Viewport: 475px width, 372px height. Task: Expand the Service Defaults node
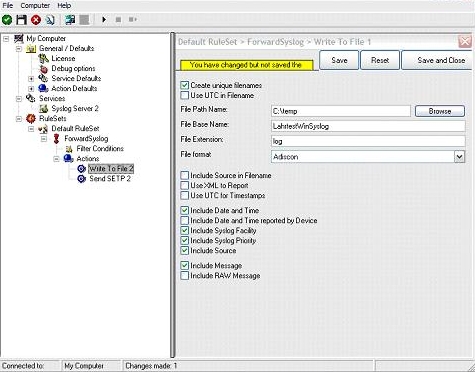(31, 79)
